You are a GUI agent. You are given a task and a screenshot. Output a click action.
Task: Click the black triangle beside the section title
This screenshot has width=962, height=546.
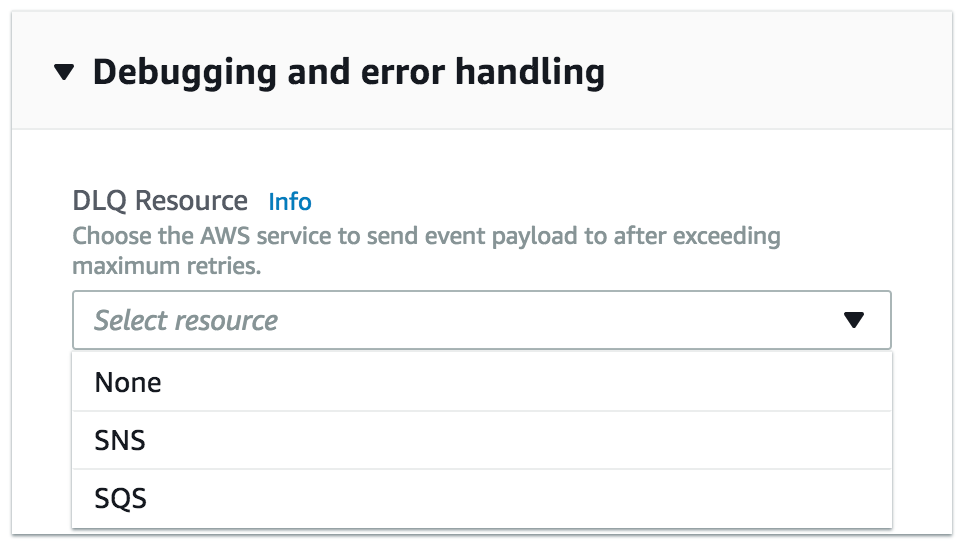pyautogui.click(x=65, y=73)
